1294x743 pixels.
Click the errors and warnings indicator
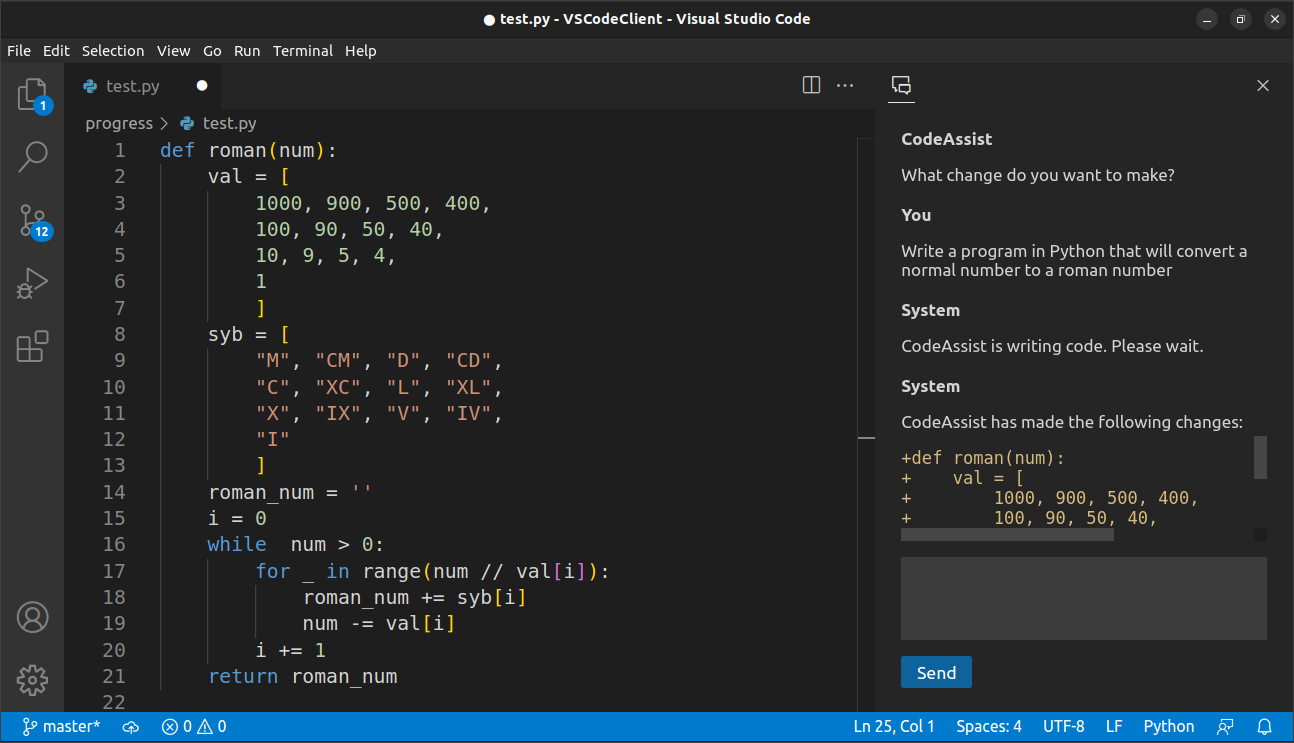click(193, 726)
